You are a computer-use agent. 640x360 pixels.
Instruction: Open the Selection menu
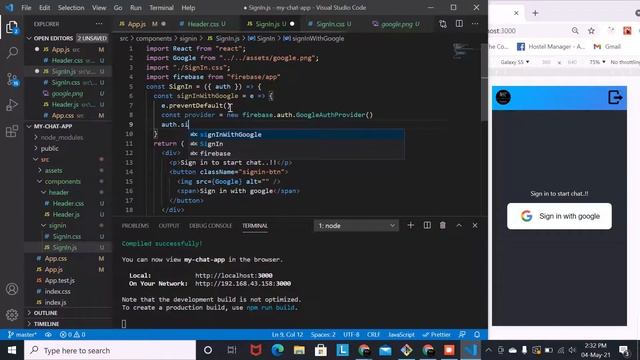tap(71, 8)
